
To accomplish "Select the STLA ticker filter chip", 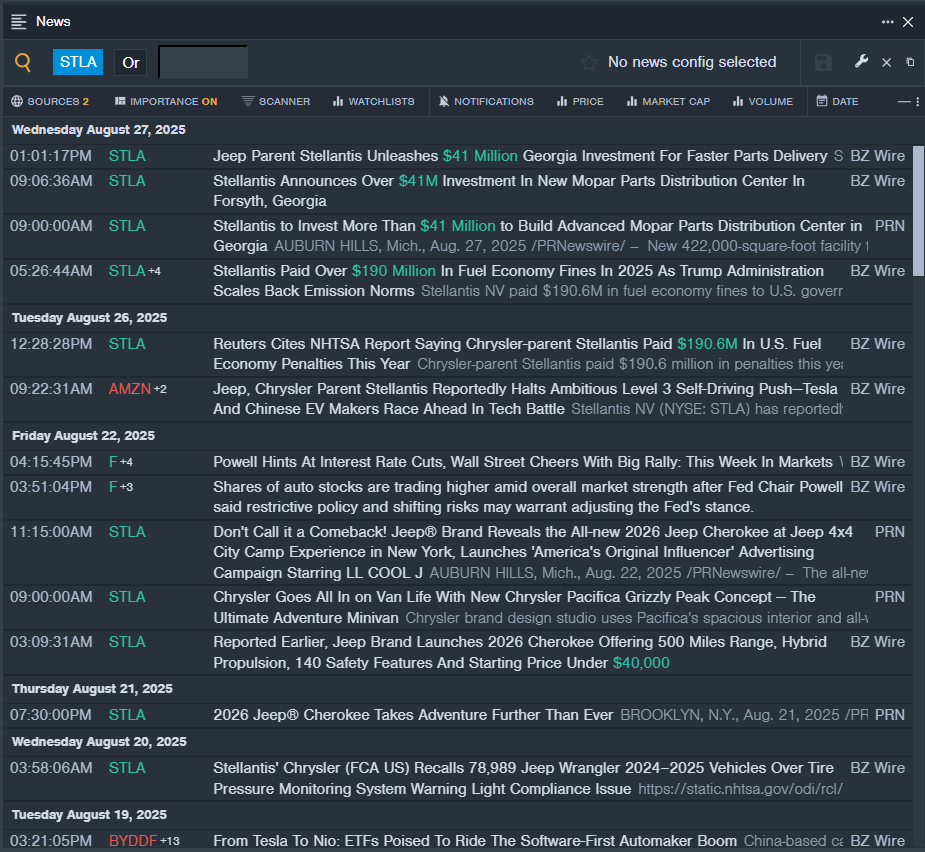I will coord(78,62).
